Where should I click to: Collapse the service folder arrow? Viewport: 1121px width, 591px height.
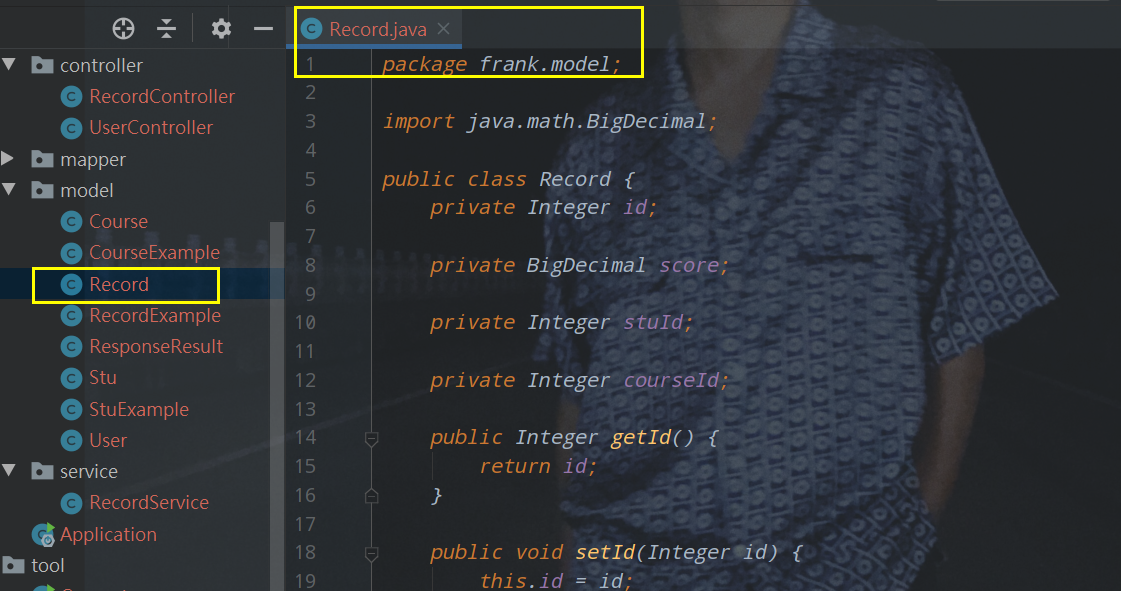(9, 470)
